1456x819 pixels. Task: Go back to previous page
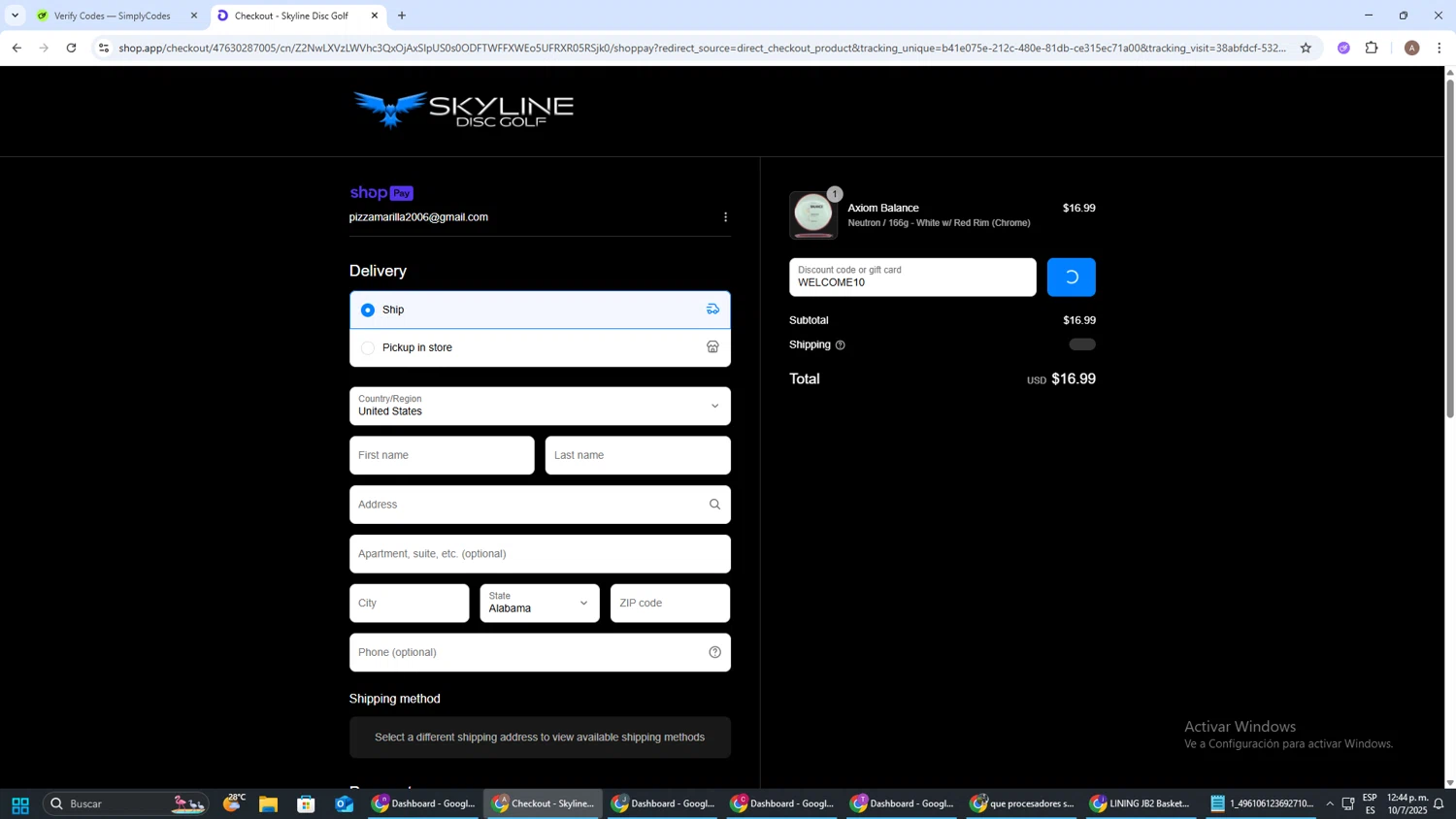point(17,48)
